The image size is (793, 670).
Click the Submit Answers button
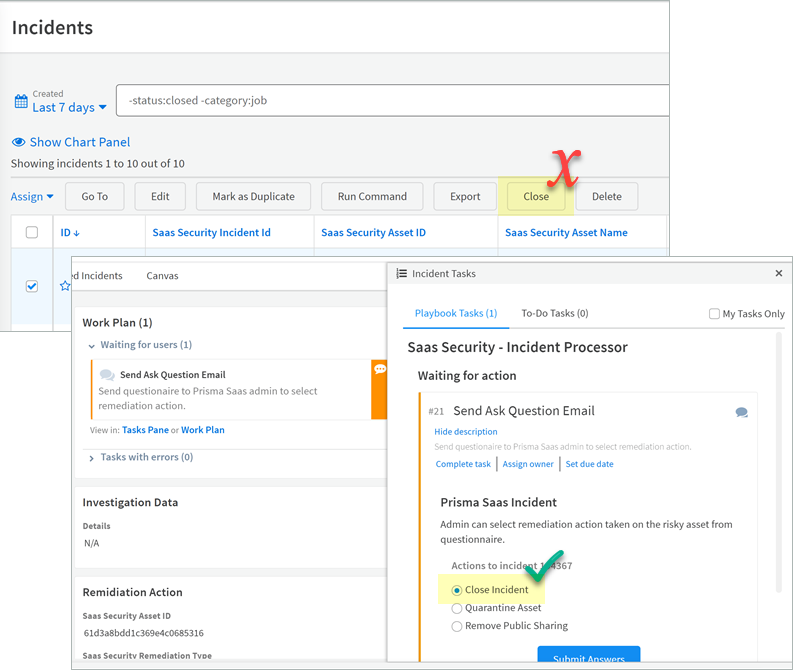coord(589,654)
